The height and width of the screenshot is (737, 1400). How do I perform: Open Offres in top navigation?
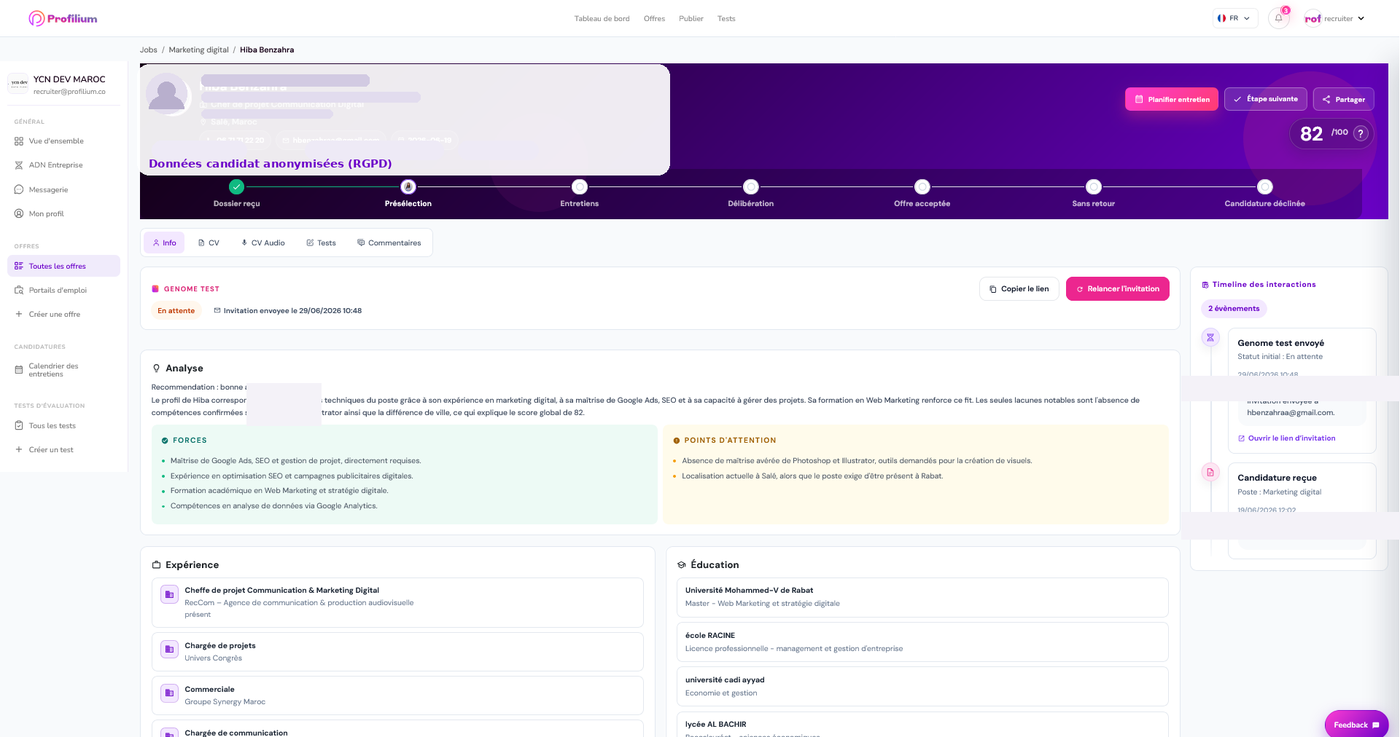[654, 18]
